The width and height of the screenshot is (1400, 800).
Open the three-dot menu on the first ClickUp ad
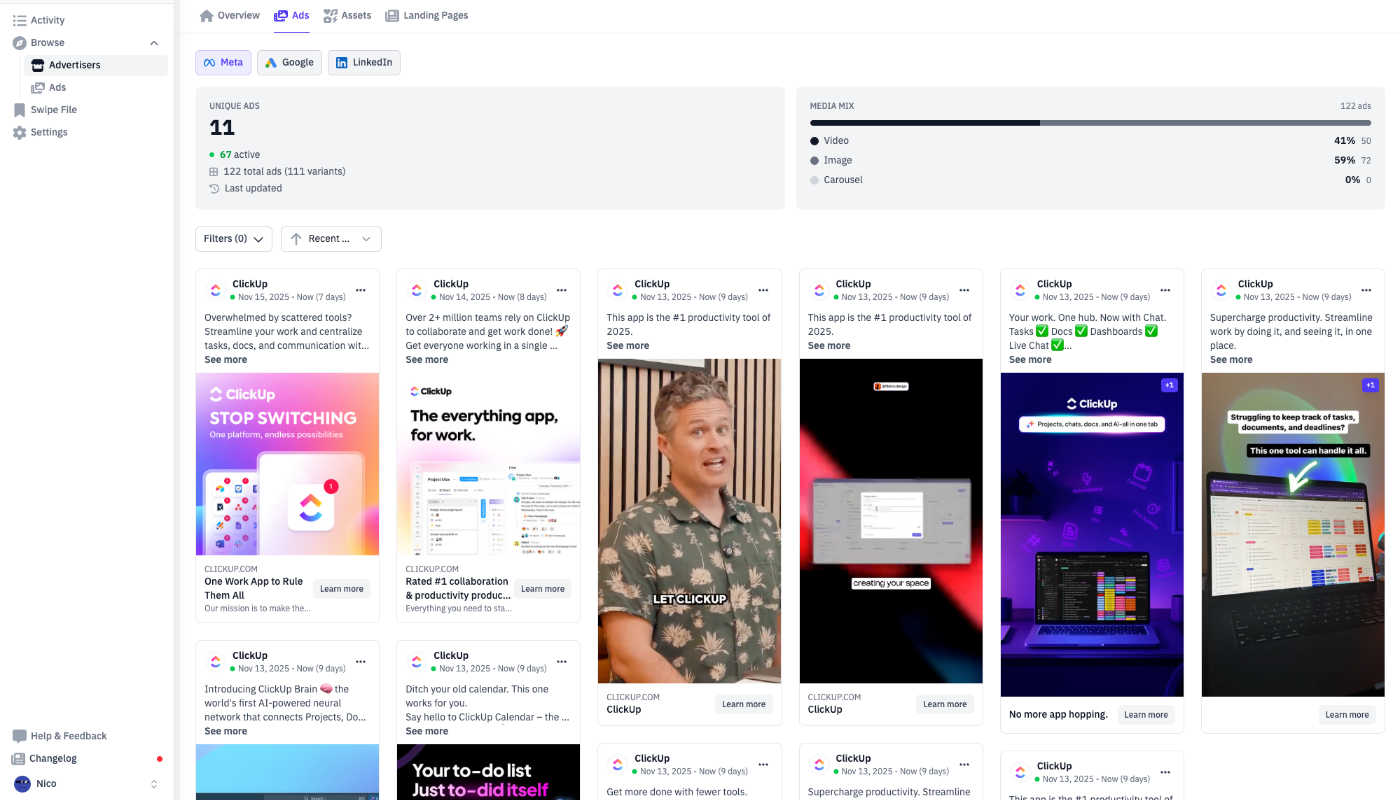point(360,288)
